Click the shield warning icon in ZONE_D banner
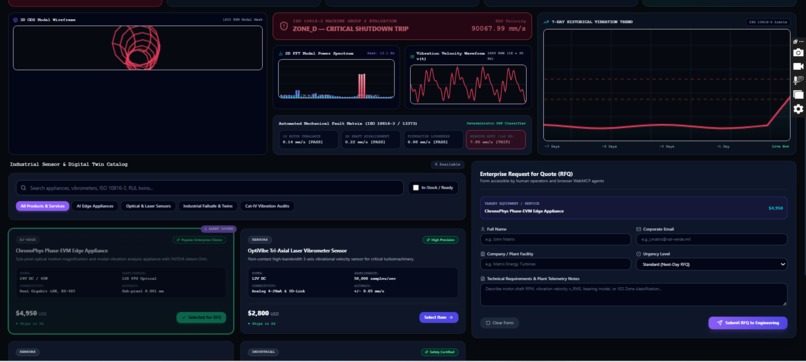The image size is (806, 362). (x=284, y=26)
